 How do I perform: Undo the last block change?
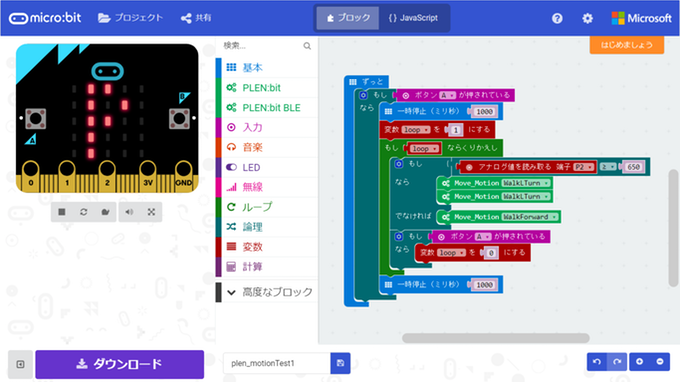[597, 362]
